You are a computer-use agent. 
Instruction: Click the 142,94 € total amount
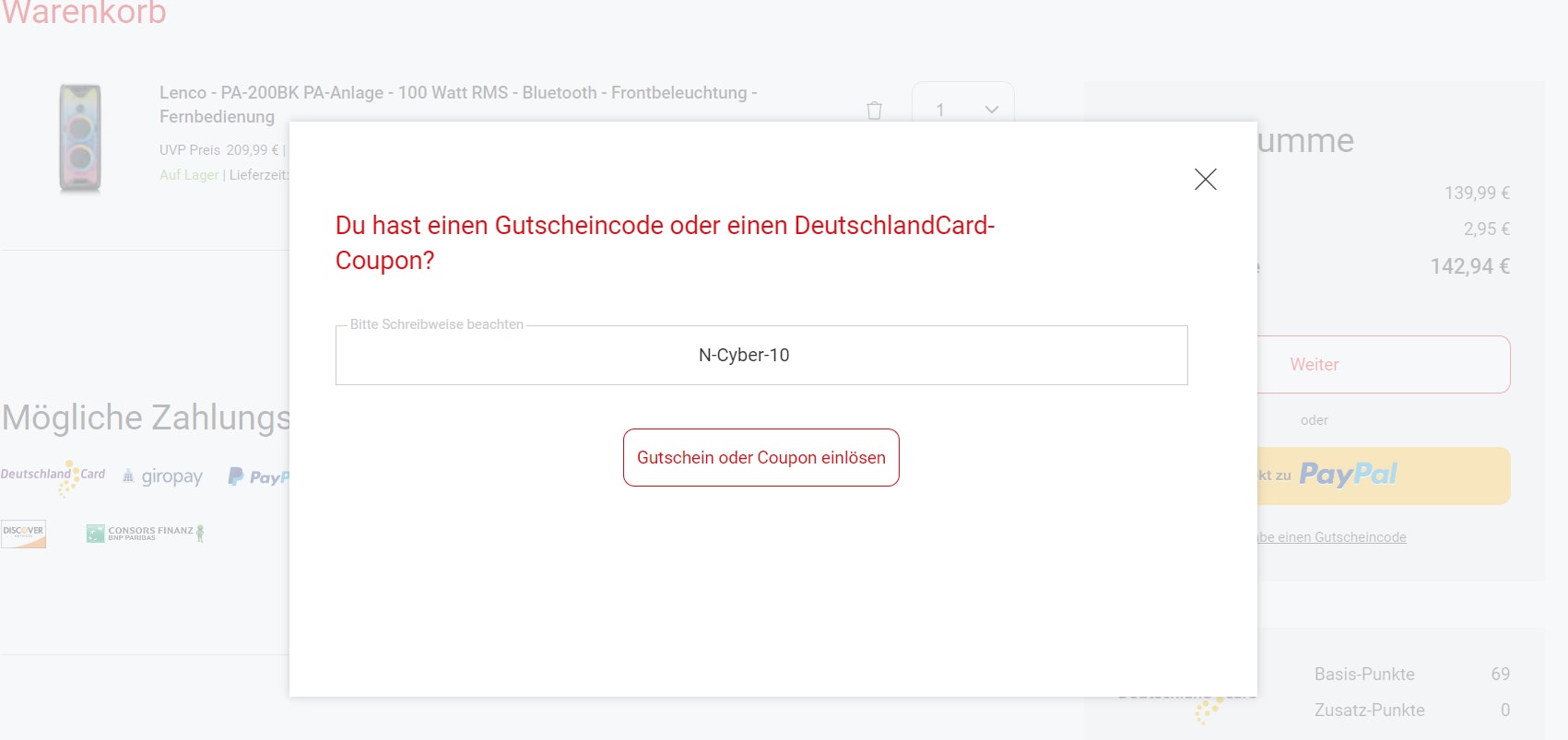1469,267
